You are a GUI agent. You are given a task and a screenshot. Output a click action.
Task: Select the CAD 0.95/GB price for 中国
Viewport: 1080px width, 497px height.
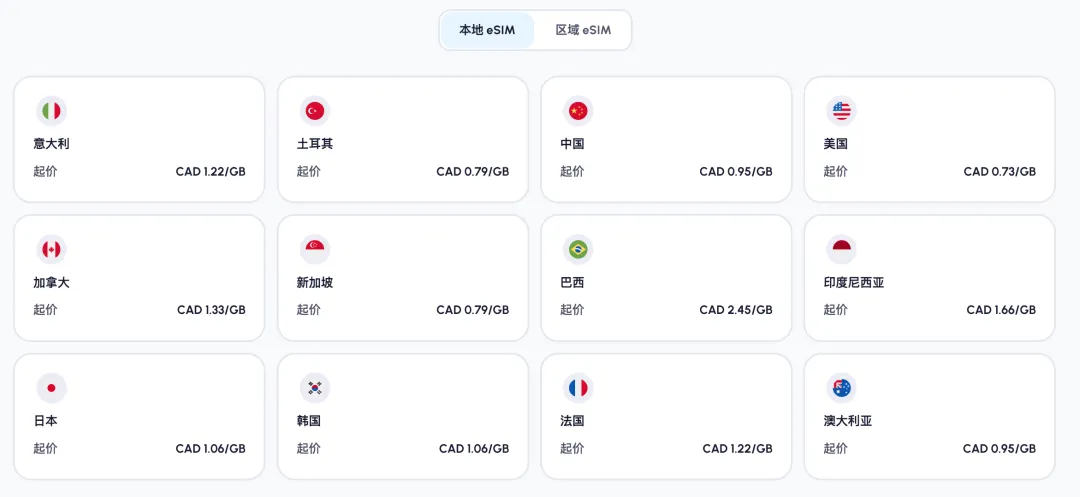735,172
